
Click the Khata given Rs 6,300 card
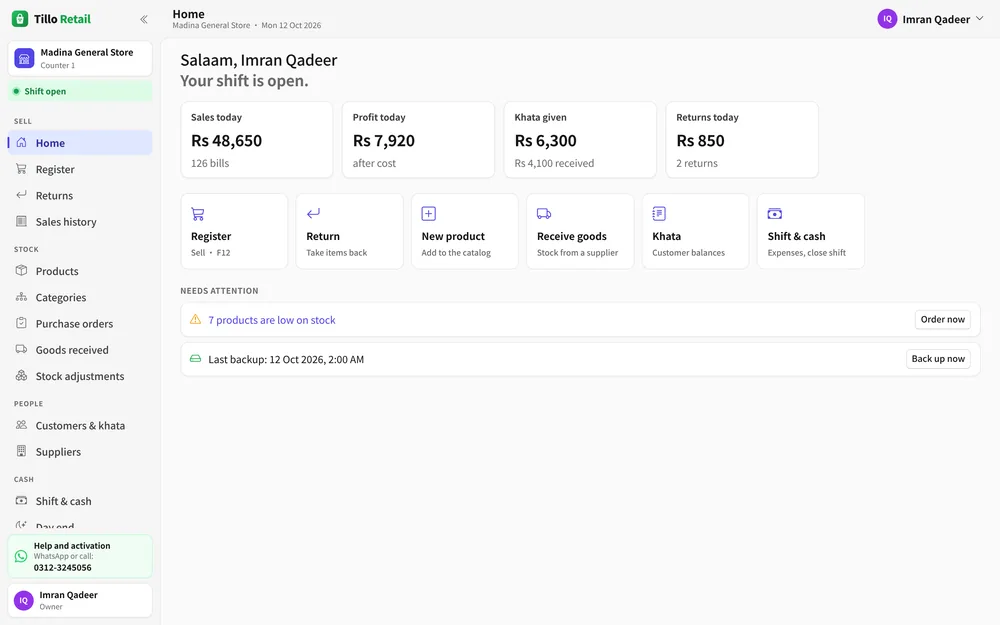click(x=580, y=140)
